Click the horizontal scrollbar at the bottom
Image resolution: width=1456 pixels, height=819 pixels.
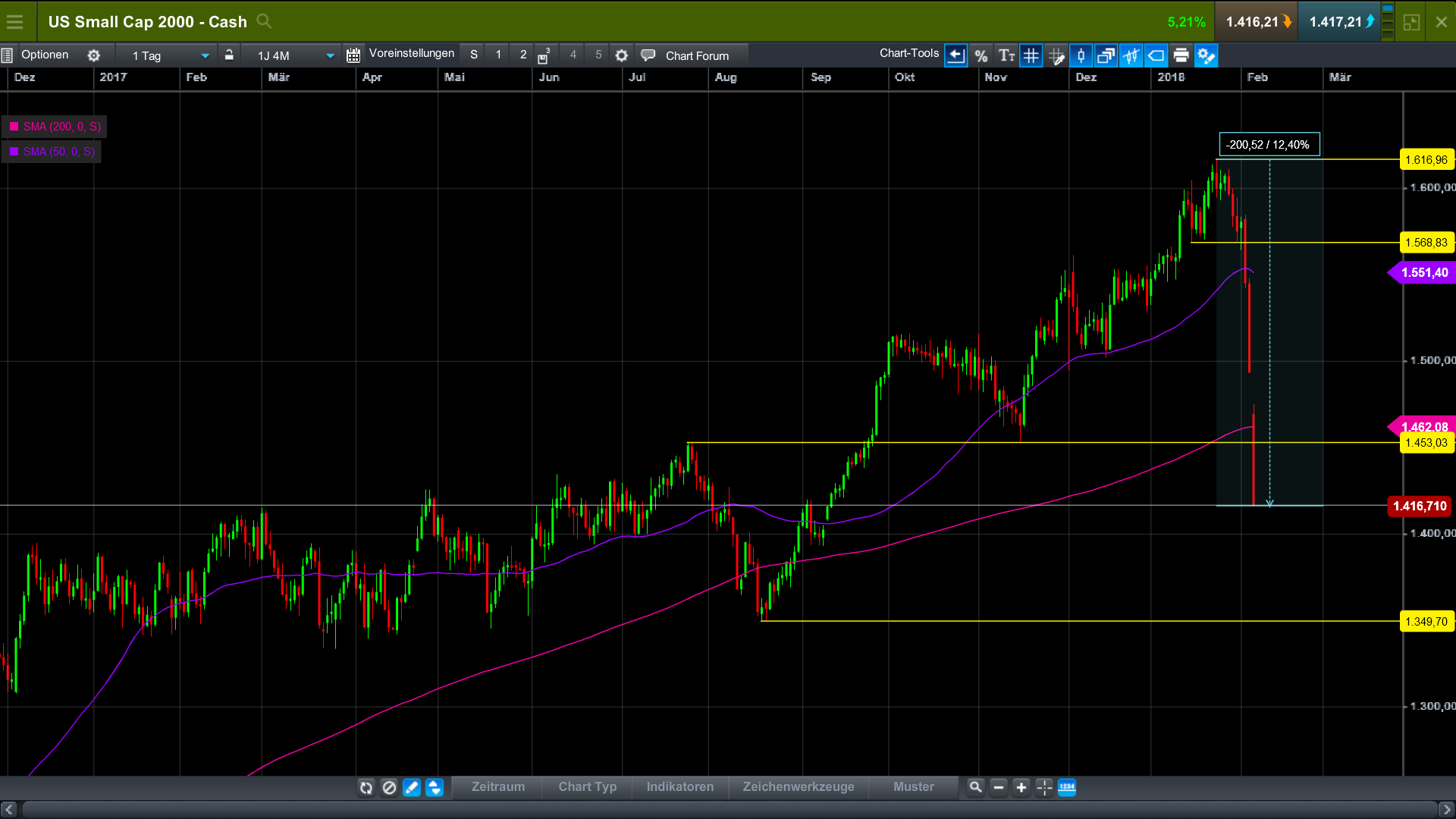coord(728,809)
